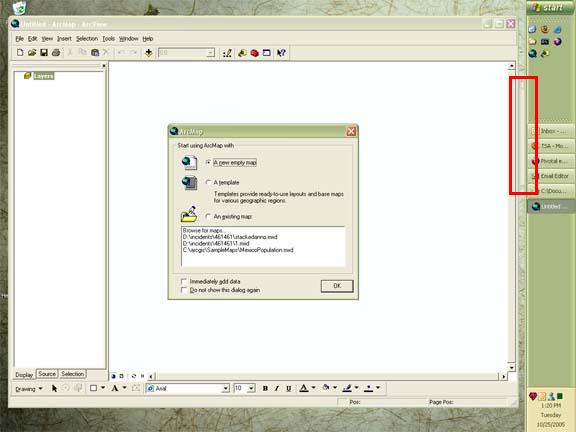Switch to the Source tab
The width and height of the screenshot is (576, 432).
(47, 374)
